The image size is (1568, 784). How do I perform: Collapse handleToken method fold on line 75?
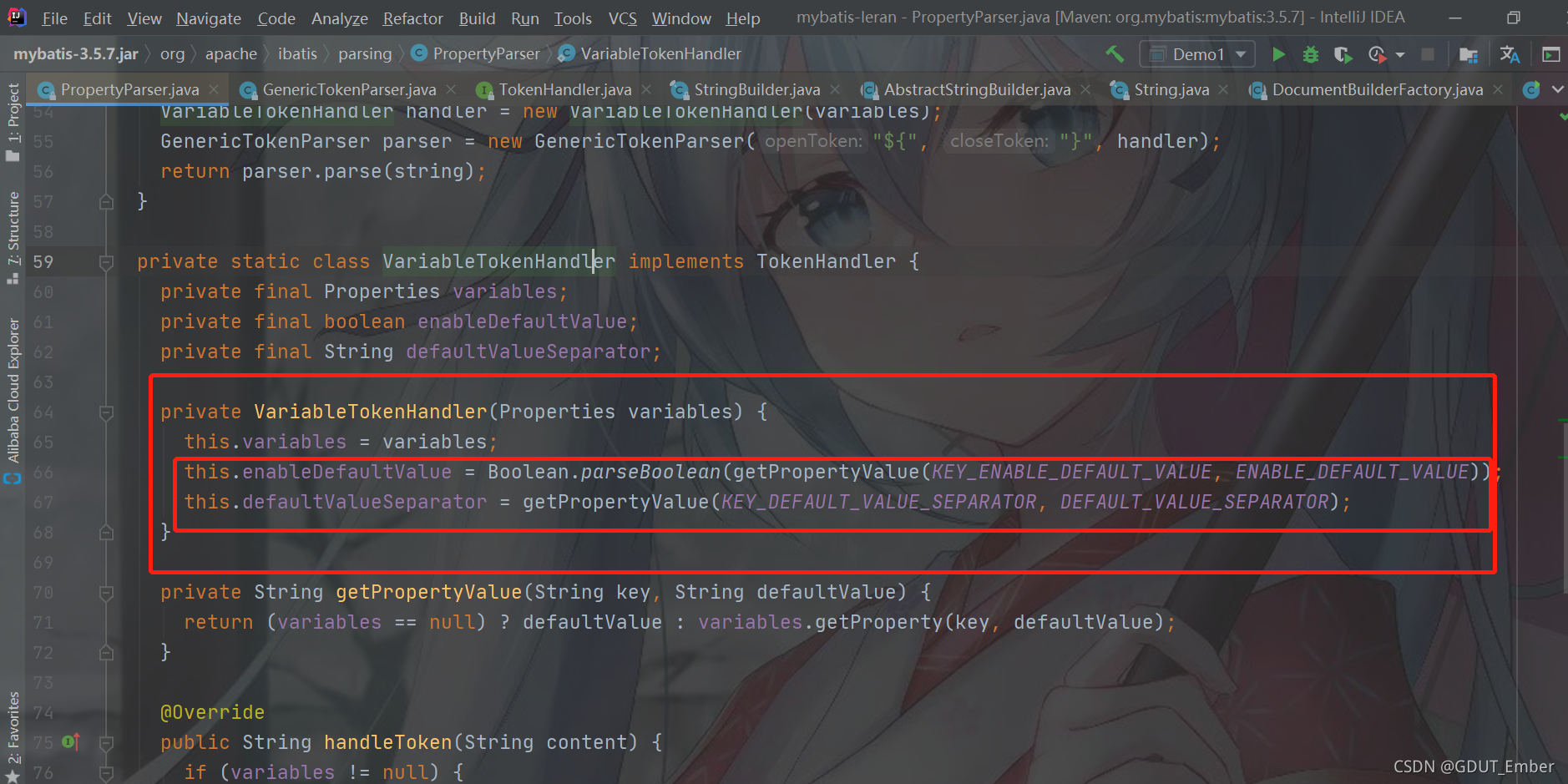[106, 743]
